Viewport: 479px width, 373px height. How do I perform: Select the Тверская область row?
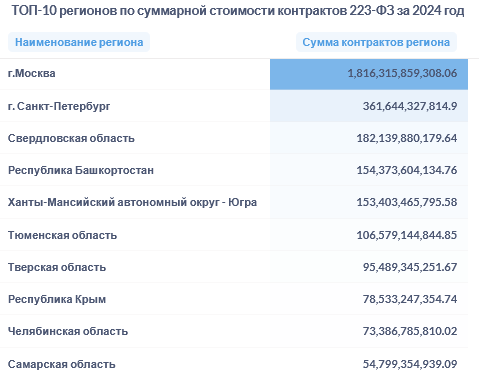point(234,267)
